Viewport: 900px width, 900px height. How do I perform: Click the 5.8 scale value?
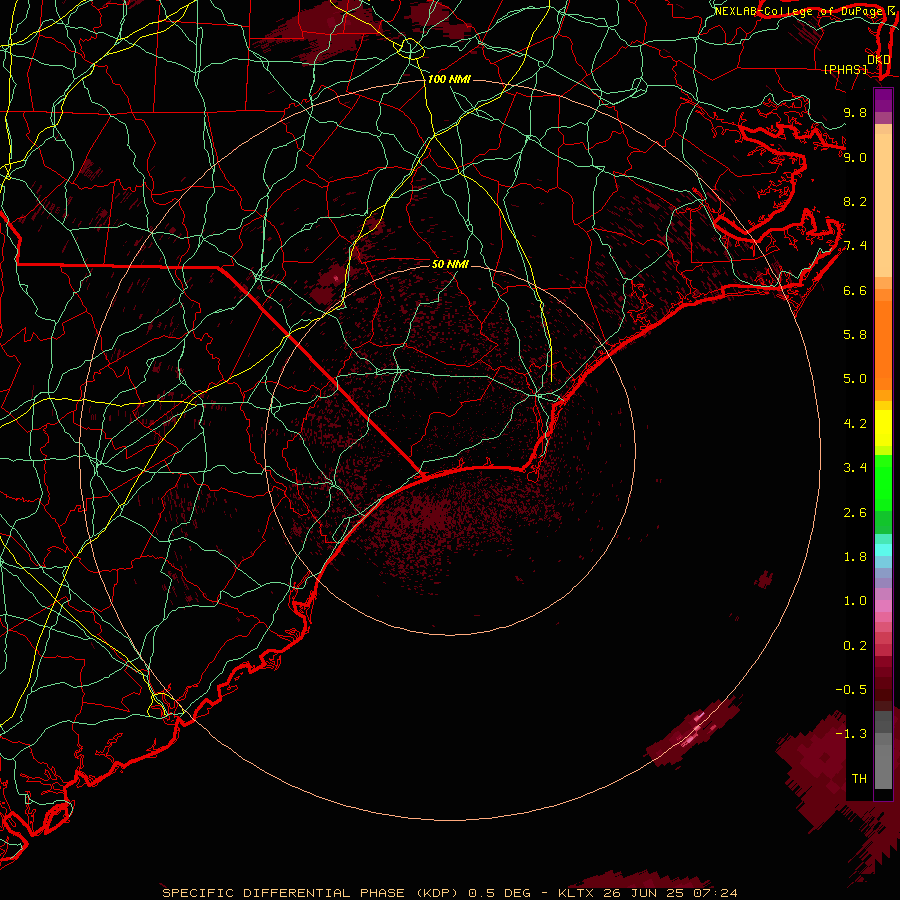[x=855, y=335]
